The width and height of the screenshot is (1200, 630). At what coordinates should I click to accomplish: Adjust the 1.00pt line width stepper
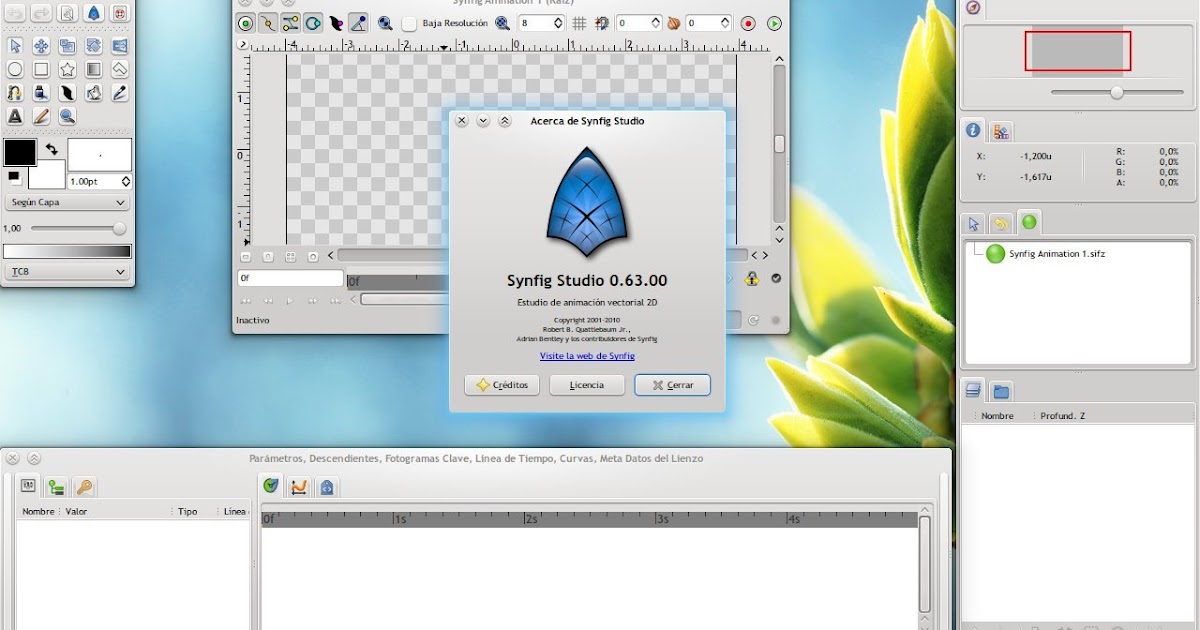(x=125, y=182)
